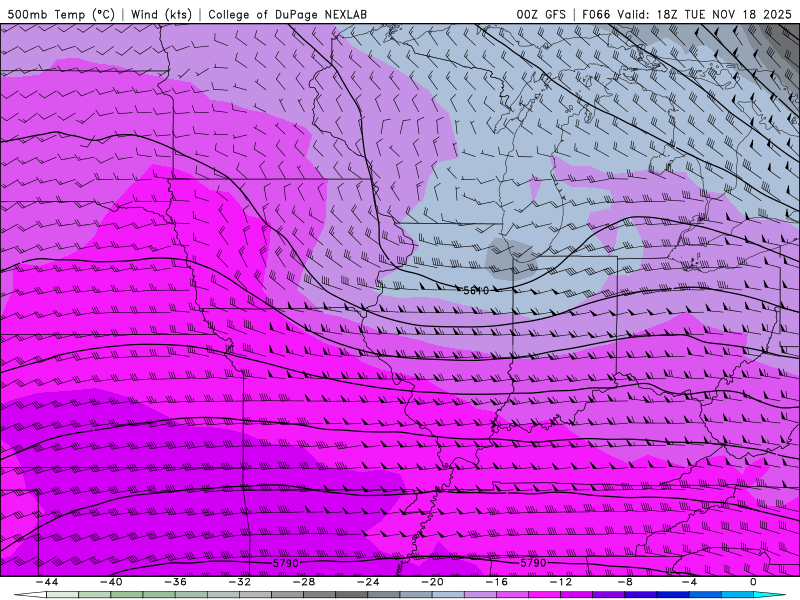Viewport: 800px width, 600px height.
Task: Click the 'Wind (kts)' header label
Action: [161, 14]
